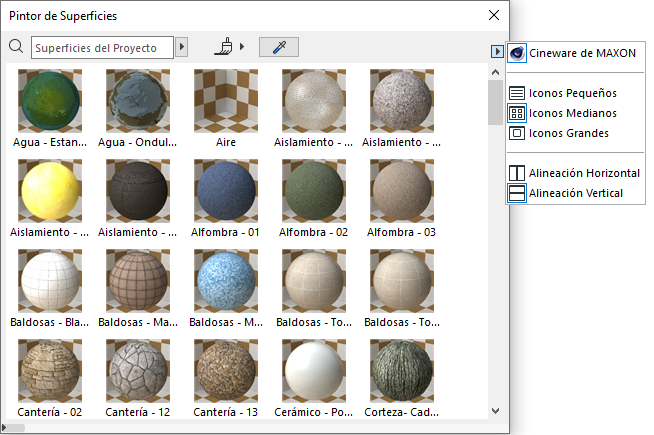The width and height of the screenshot is (654, 435).
Task: Select the dark black Aislamiento surface
Action: click(x=138, y=191)
